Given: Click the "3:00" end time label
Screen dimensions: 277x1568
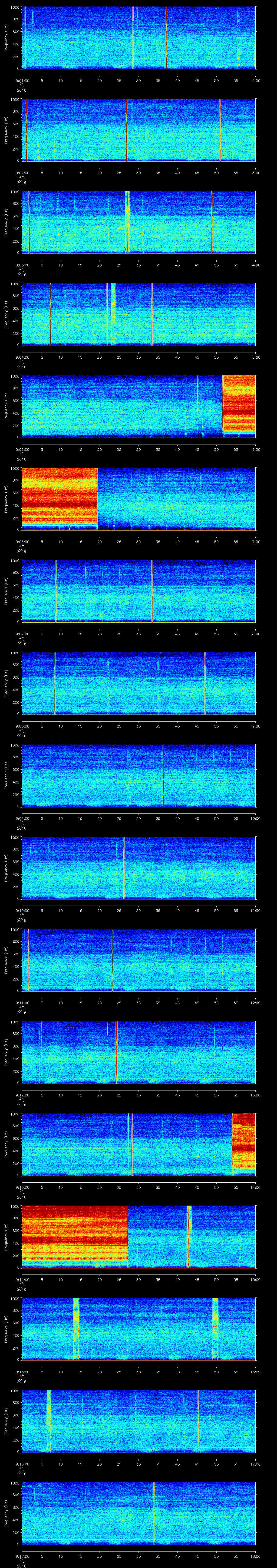Looking at the screenshot, I should (x=256, y=173).
